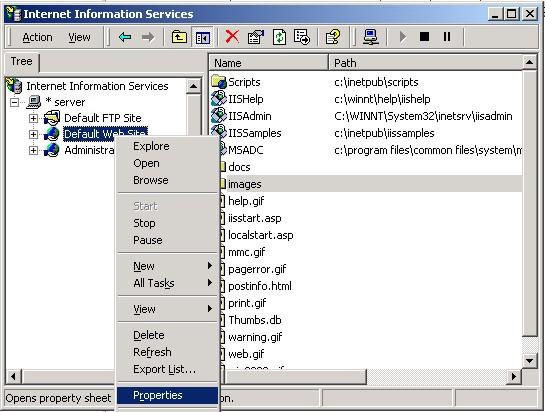Click the red Delete X toolbar icon
This screenshot has height=412, width=545.
click(x=232, y=37)
